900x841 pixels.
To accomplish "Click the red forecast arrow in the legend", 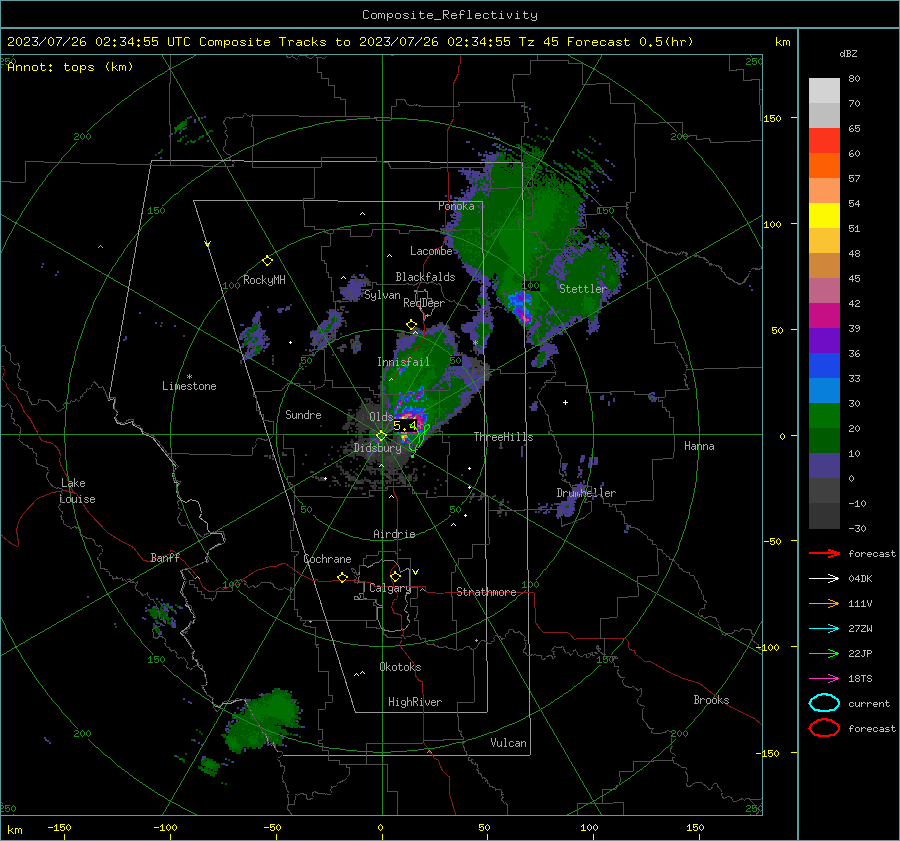I will tap(824, 553).
